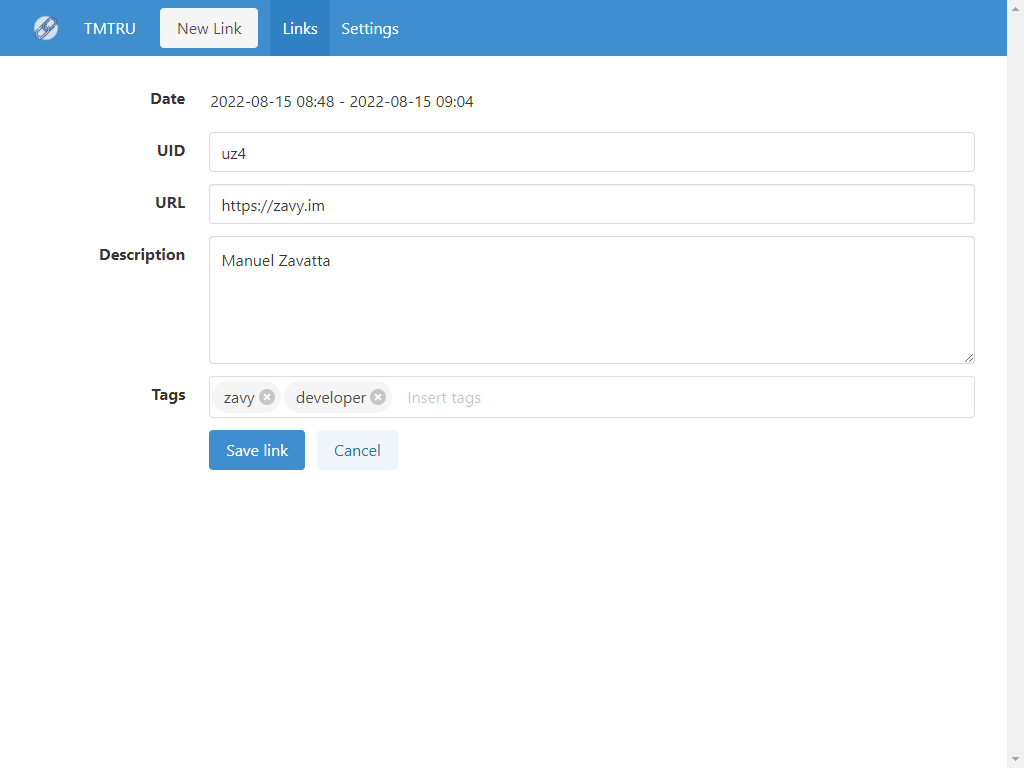Click the New Link button
Viewport: 1024px width, 768px height.
point(209,28)
